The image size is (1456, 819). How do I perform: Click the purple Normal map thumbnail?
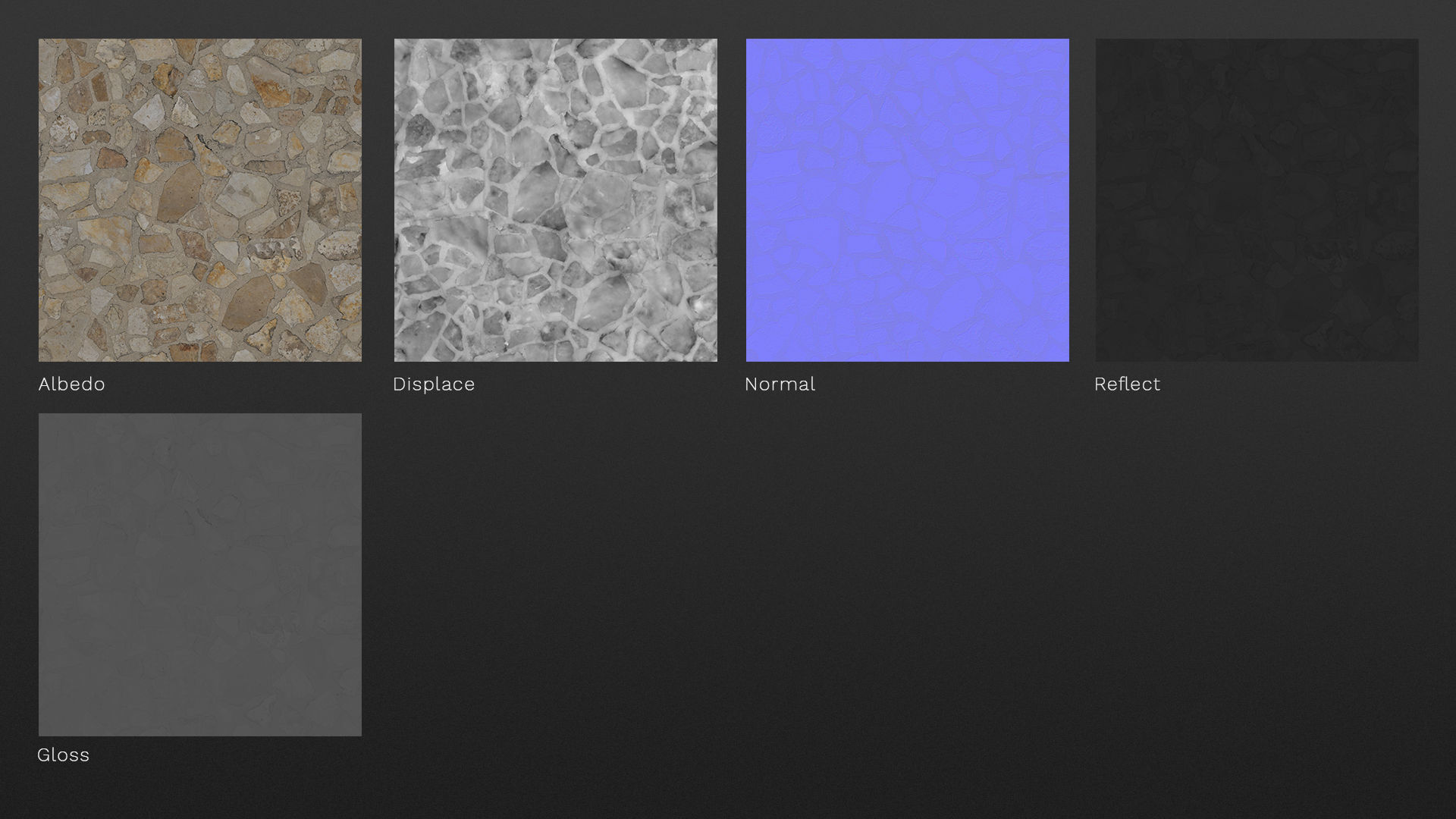(908, 200)
